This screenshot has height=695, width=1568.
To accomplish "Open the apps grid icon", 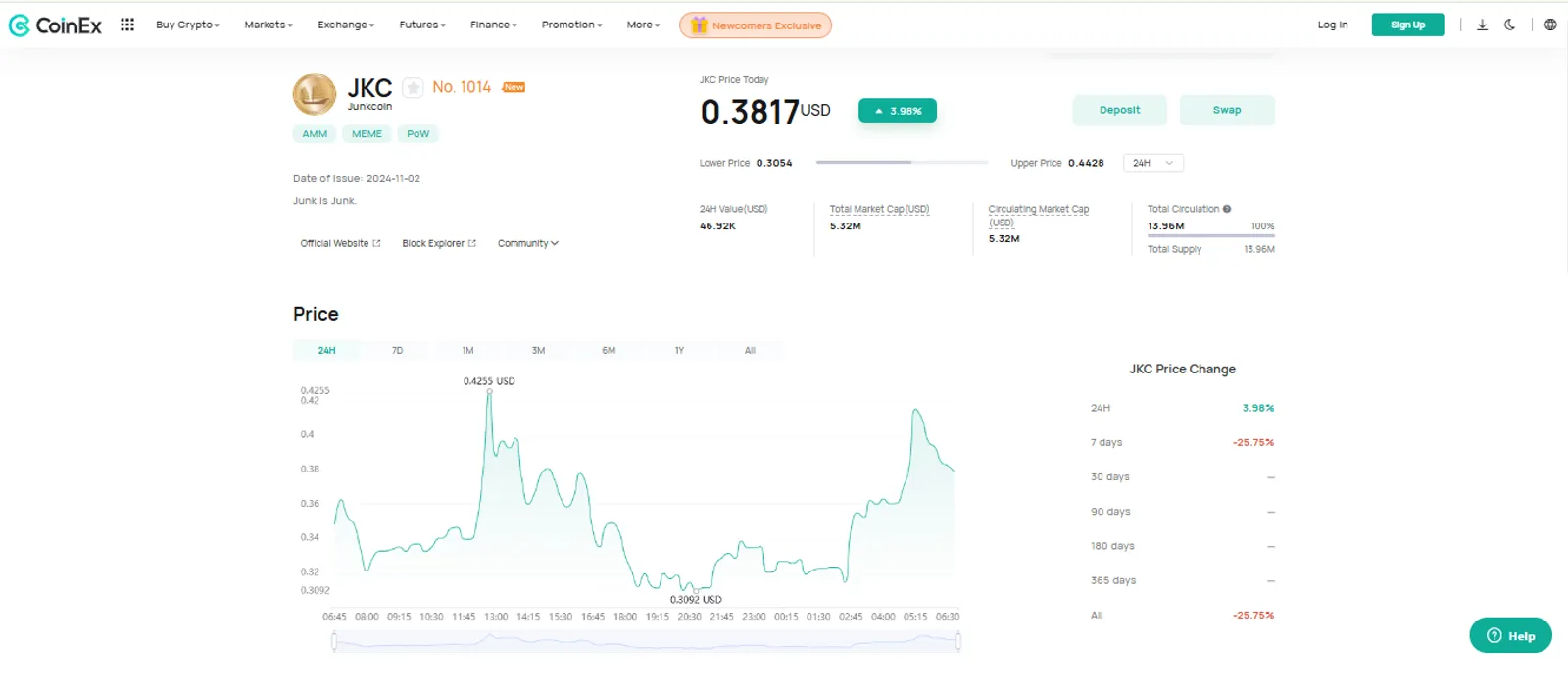I will tap(127, 25).
